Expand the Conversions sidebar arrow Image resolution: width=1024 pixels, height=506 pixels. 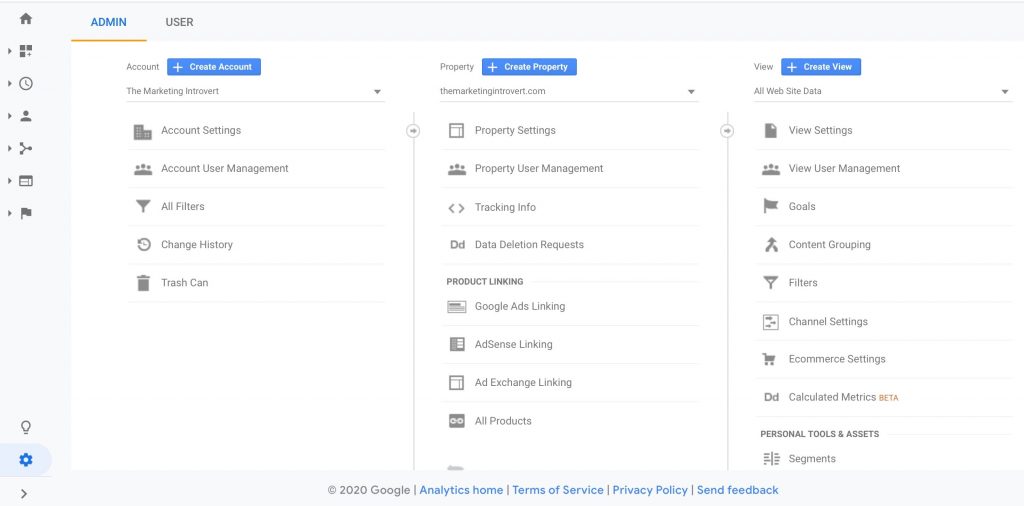click(x=10, y=213)
